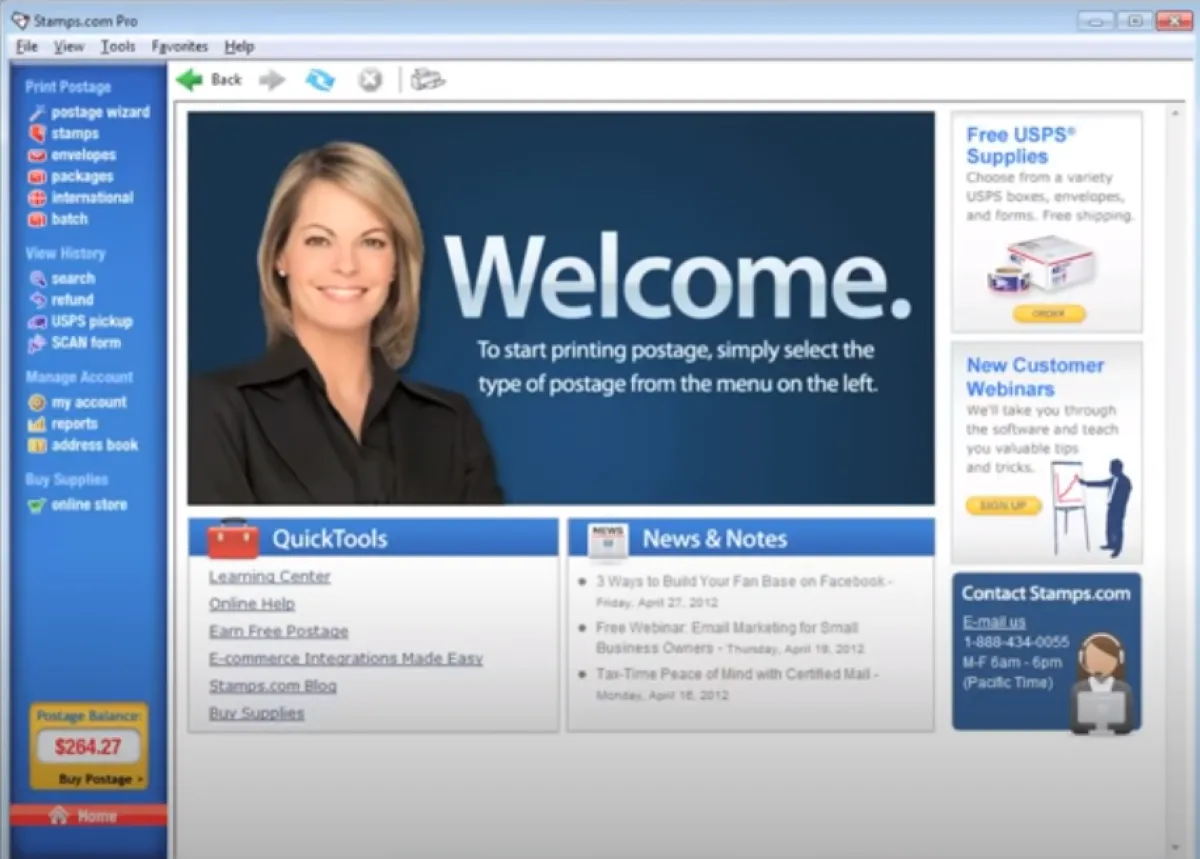Click the batch icon in sidebar
Viewport: 1200px width, 859px height.
(37, 219)
